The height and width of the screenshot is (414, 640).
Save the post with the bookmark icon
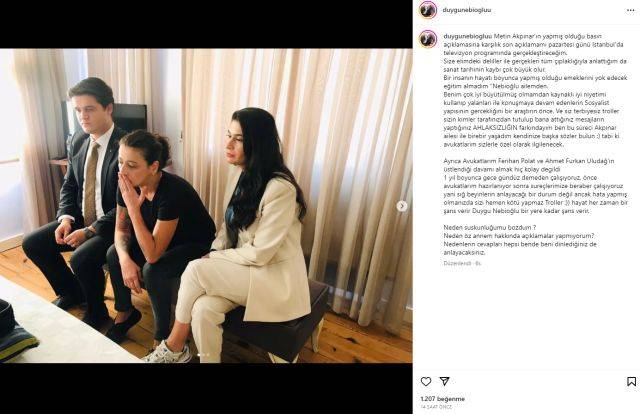[631, 381]
